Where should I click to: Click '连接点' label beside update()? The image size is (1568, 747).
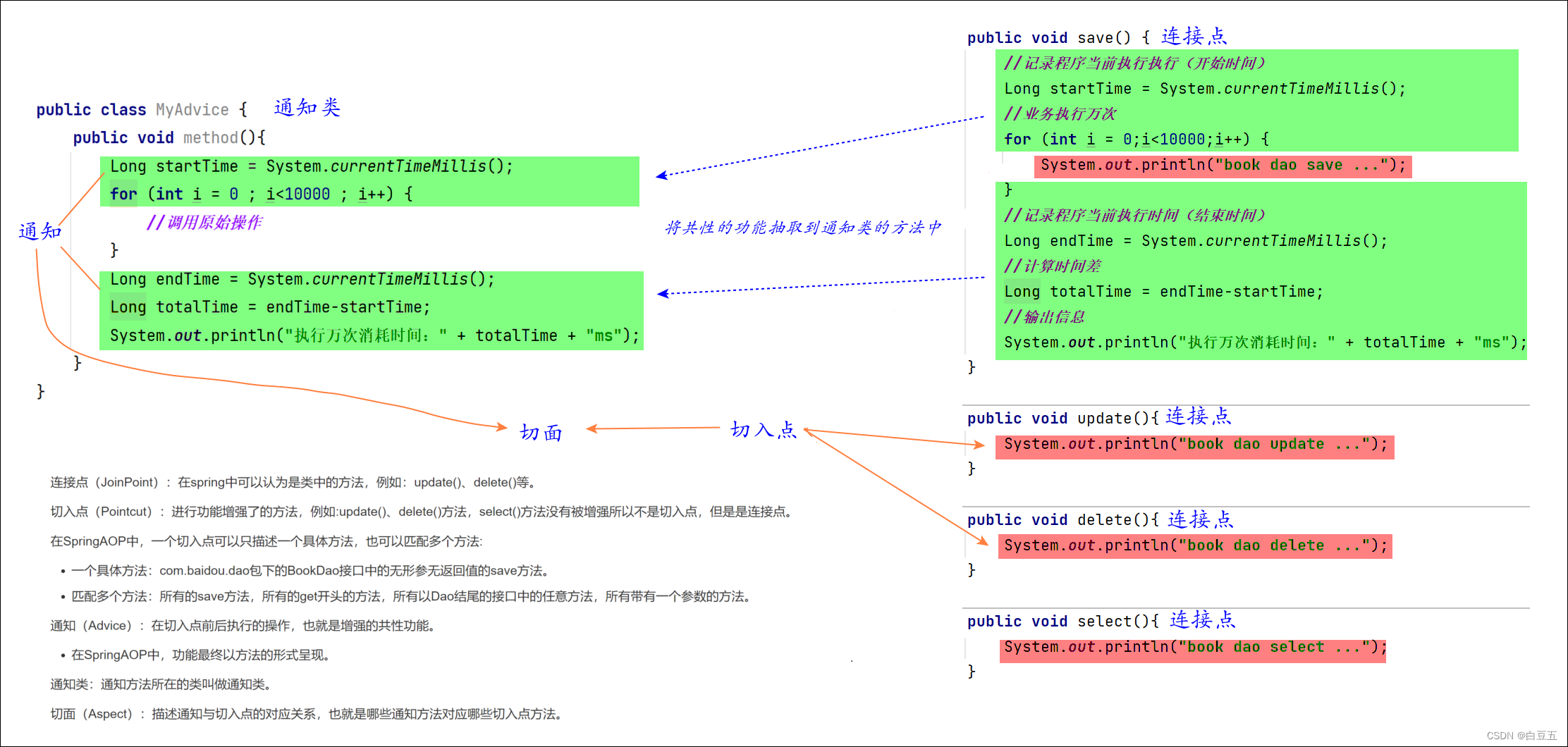coord(1199,416)
